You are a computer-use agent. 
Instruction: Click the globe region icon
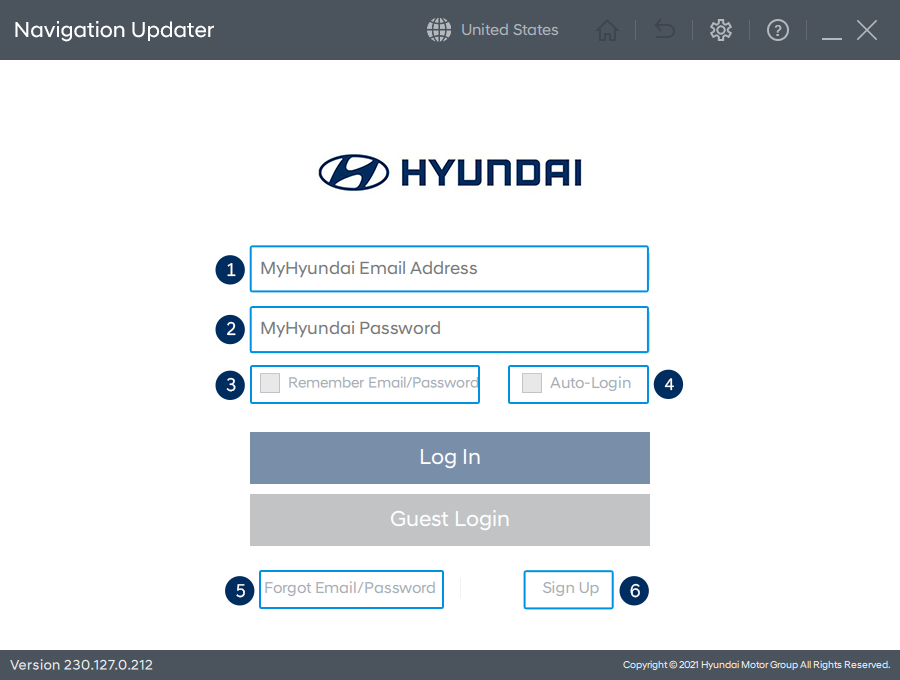click(x=439, y=30)
